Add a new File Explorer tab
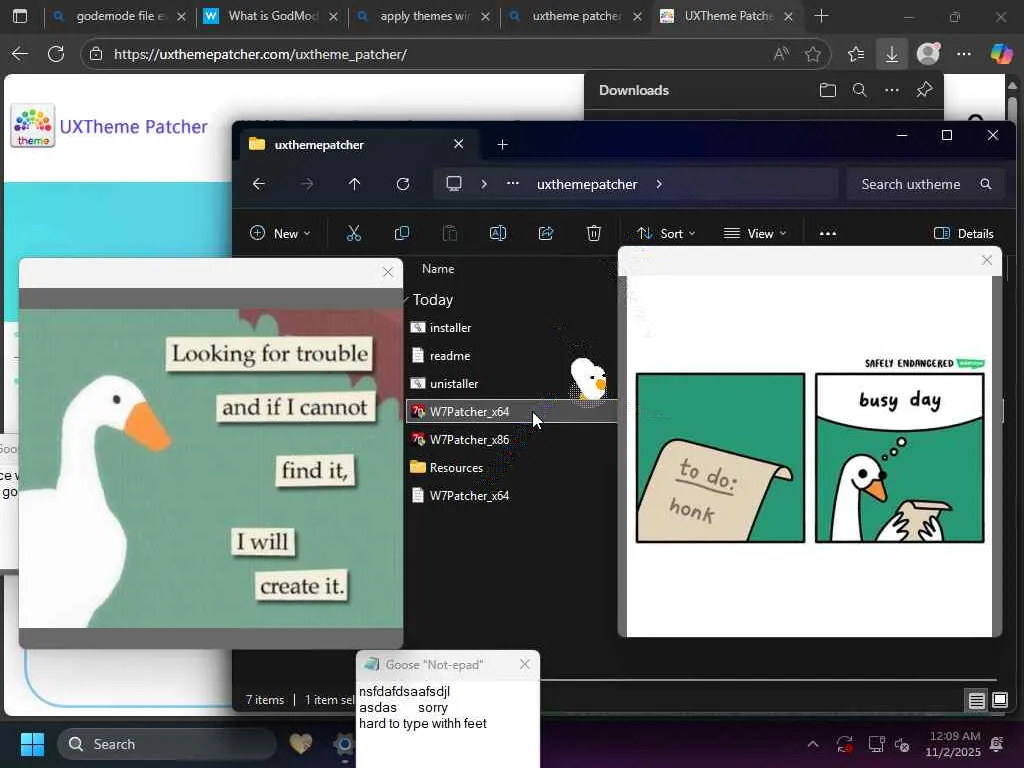The height and width of the screenshot is (768, 1024). (x=502, y=144)
